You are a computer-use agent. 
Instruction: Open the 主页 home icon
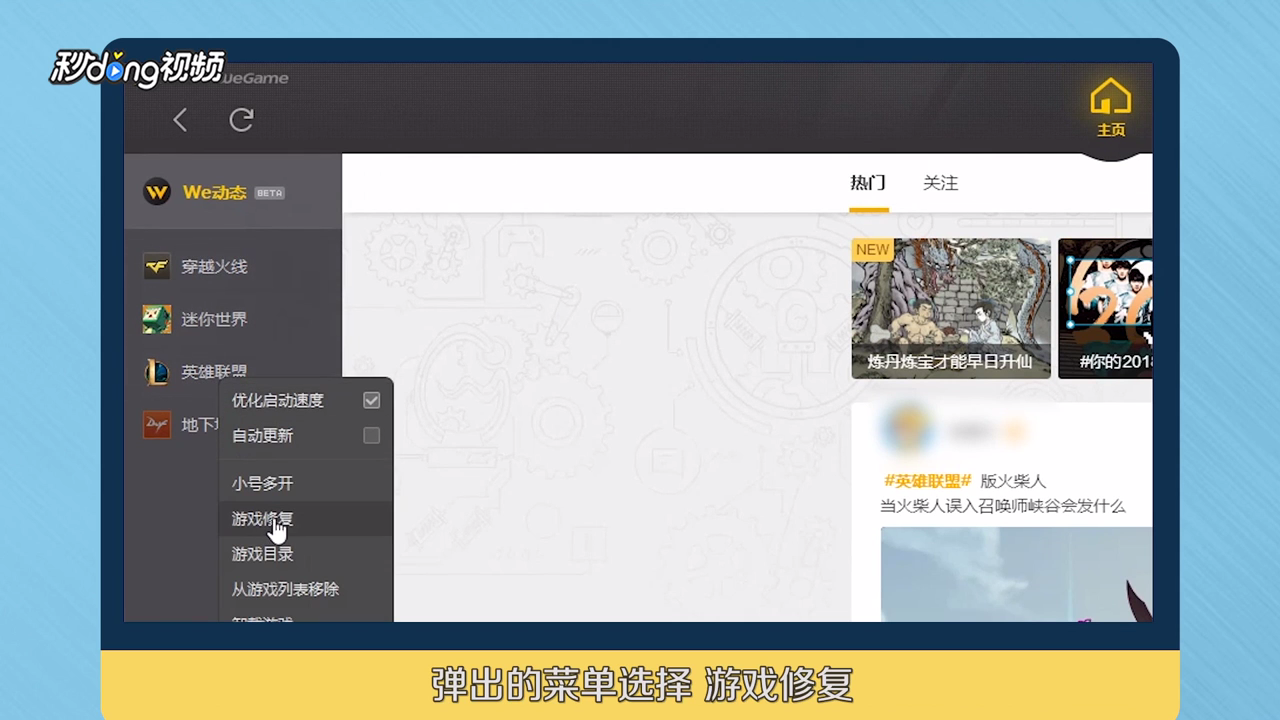[1111, 109]
